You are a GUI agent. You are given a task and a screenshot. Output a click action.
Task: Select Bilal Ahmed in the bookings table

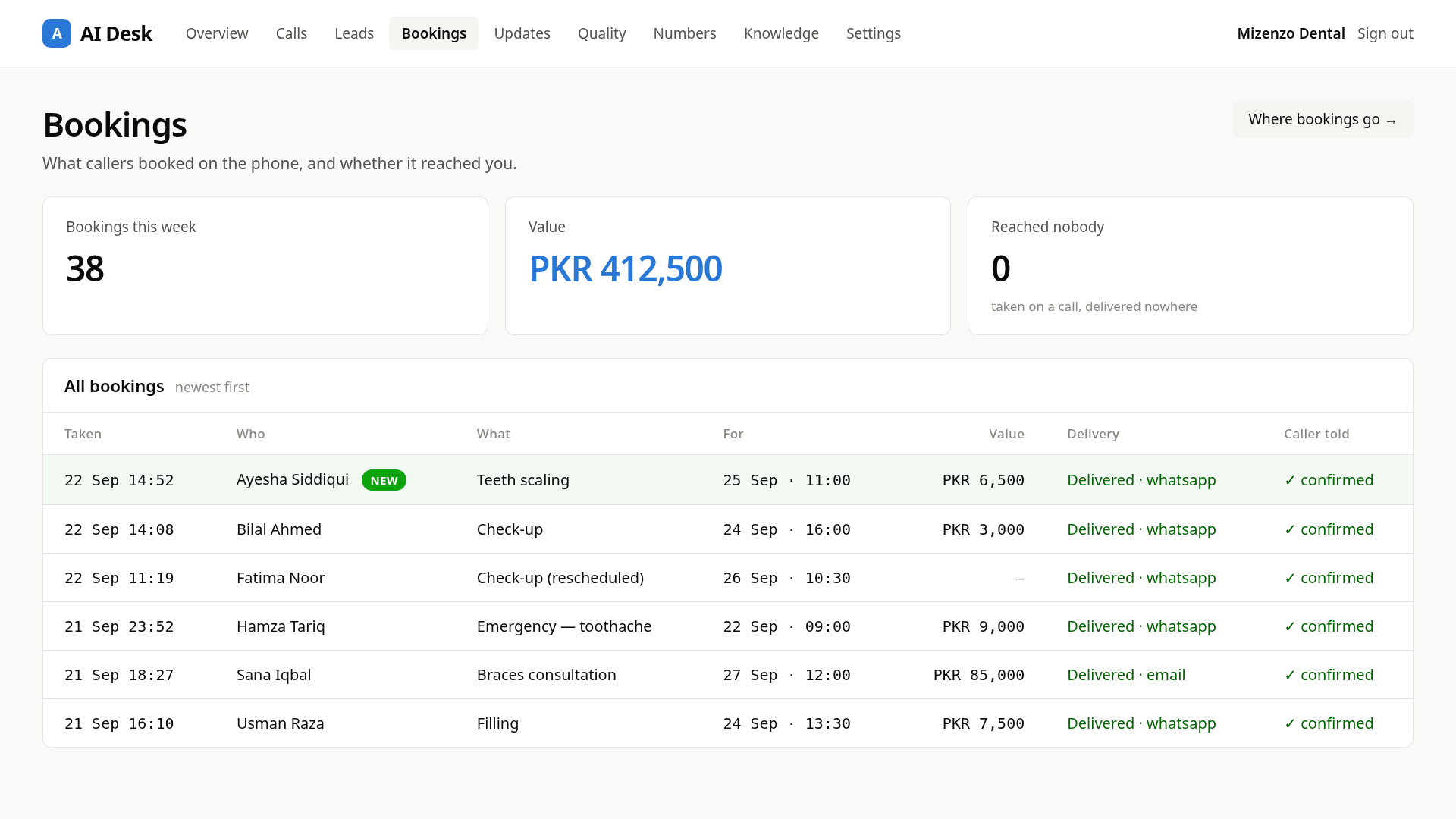[279, 529]
